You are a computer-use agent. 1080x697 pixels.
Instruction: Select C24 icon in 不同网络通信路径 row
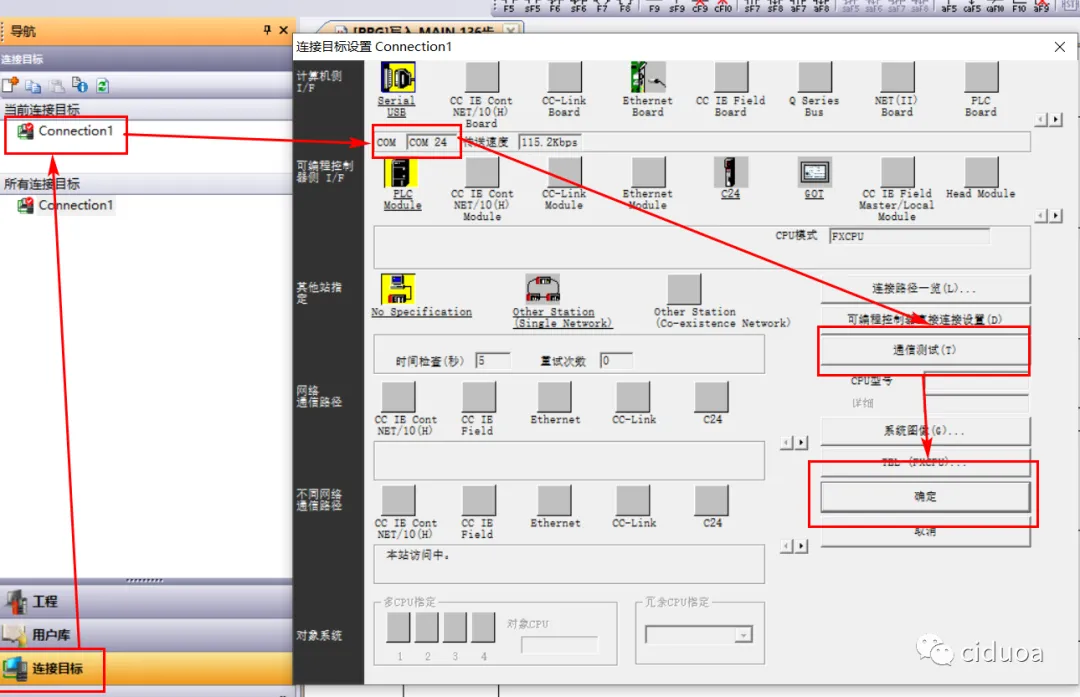712,500
